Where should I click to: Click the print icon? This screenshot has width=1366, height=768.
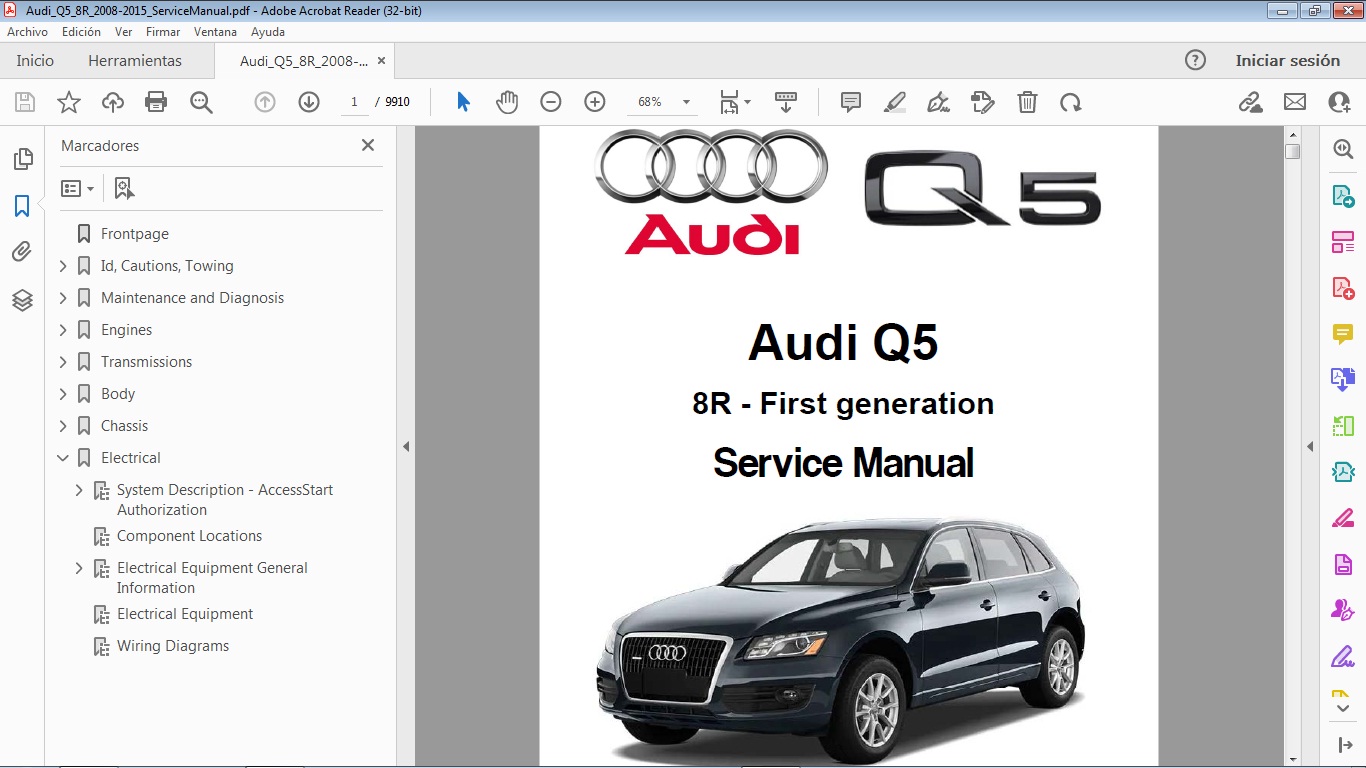pyautogui.click(x=156, y=101)
